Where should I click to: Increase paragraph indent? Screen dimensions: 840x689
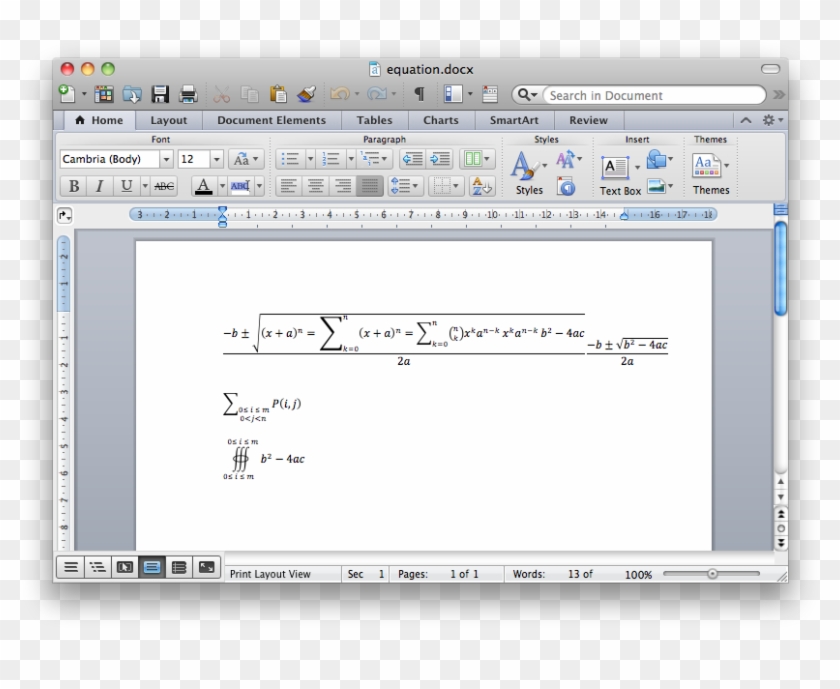tap(439, 159)
